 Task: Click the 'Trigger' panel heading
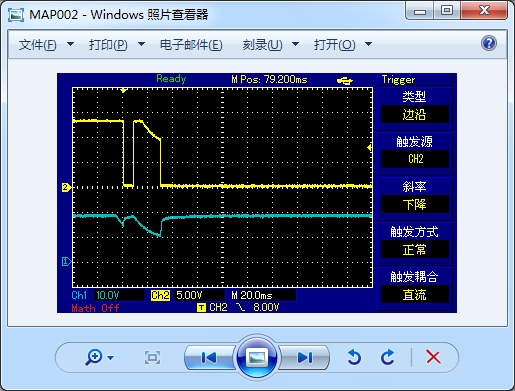[x=398, y=80]
